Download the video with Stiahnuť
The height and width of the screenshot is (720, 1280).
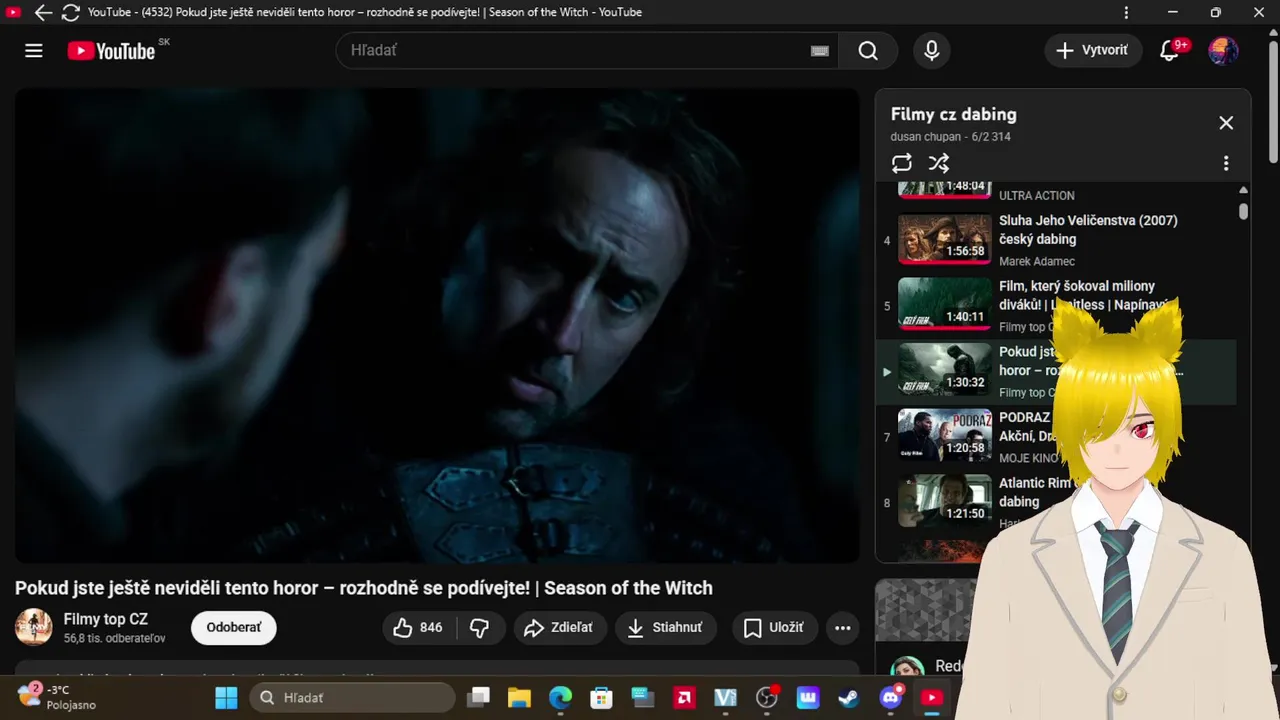[x=664, y=627]
